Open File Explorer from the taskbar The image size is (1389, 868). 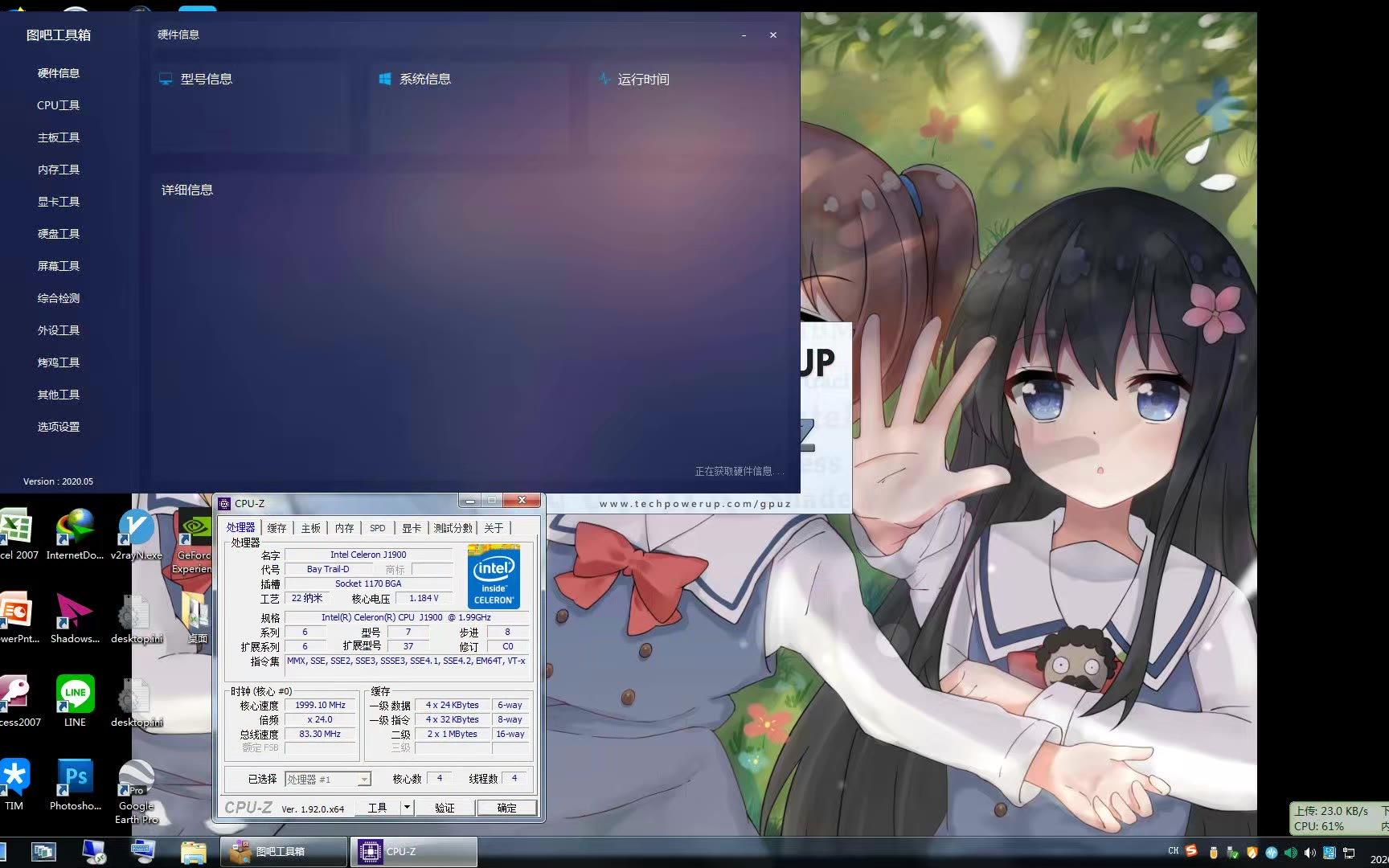(x=193, y=852)
